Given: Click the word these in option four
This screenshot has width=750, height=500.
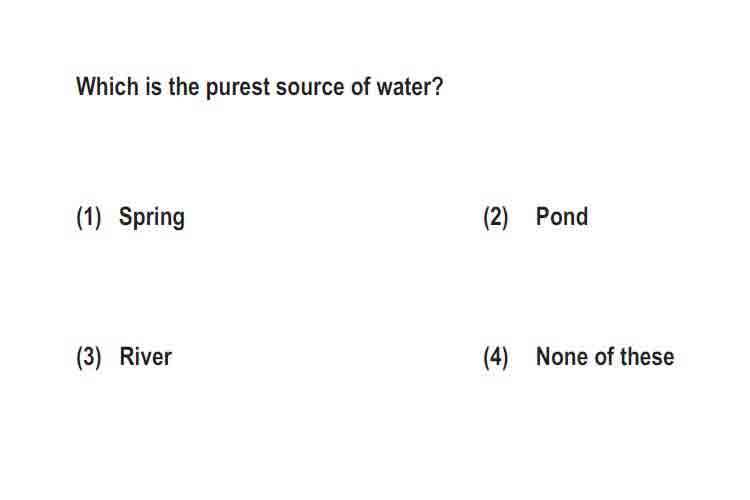Looking at the screenshot, I should click(x=648, y=357).
